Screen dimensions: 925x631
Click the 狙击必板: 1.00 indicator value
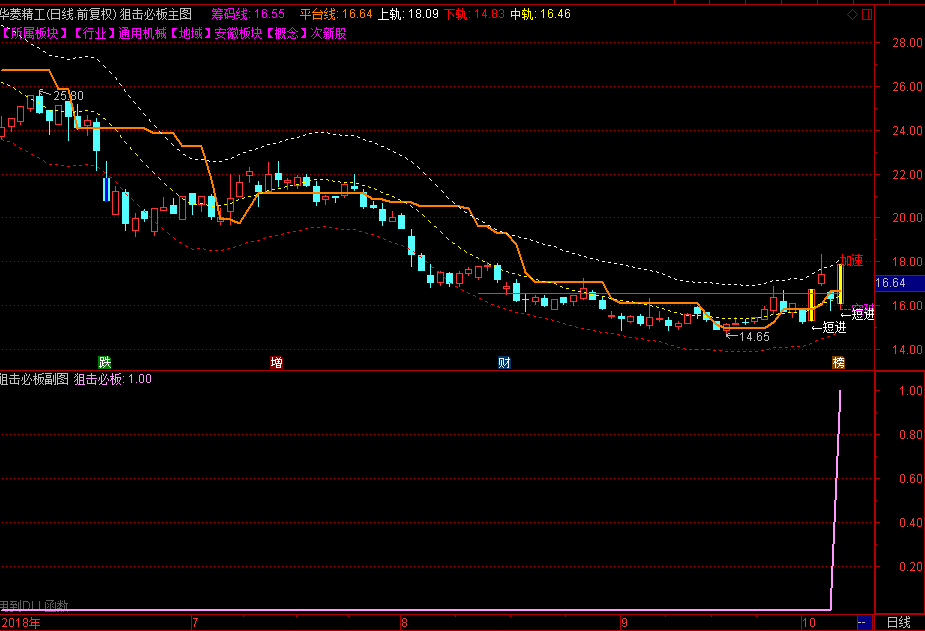click(x=113, y=379)
